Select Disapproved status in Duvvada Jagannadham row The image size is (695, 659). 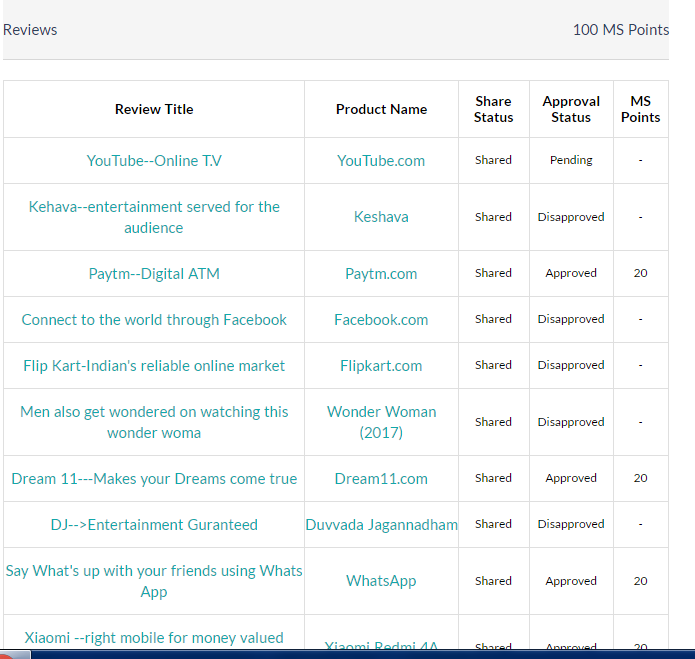(x=571, y=524)
